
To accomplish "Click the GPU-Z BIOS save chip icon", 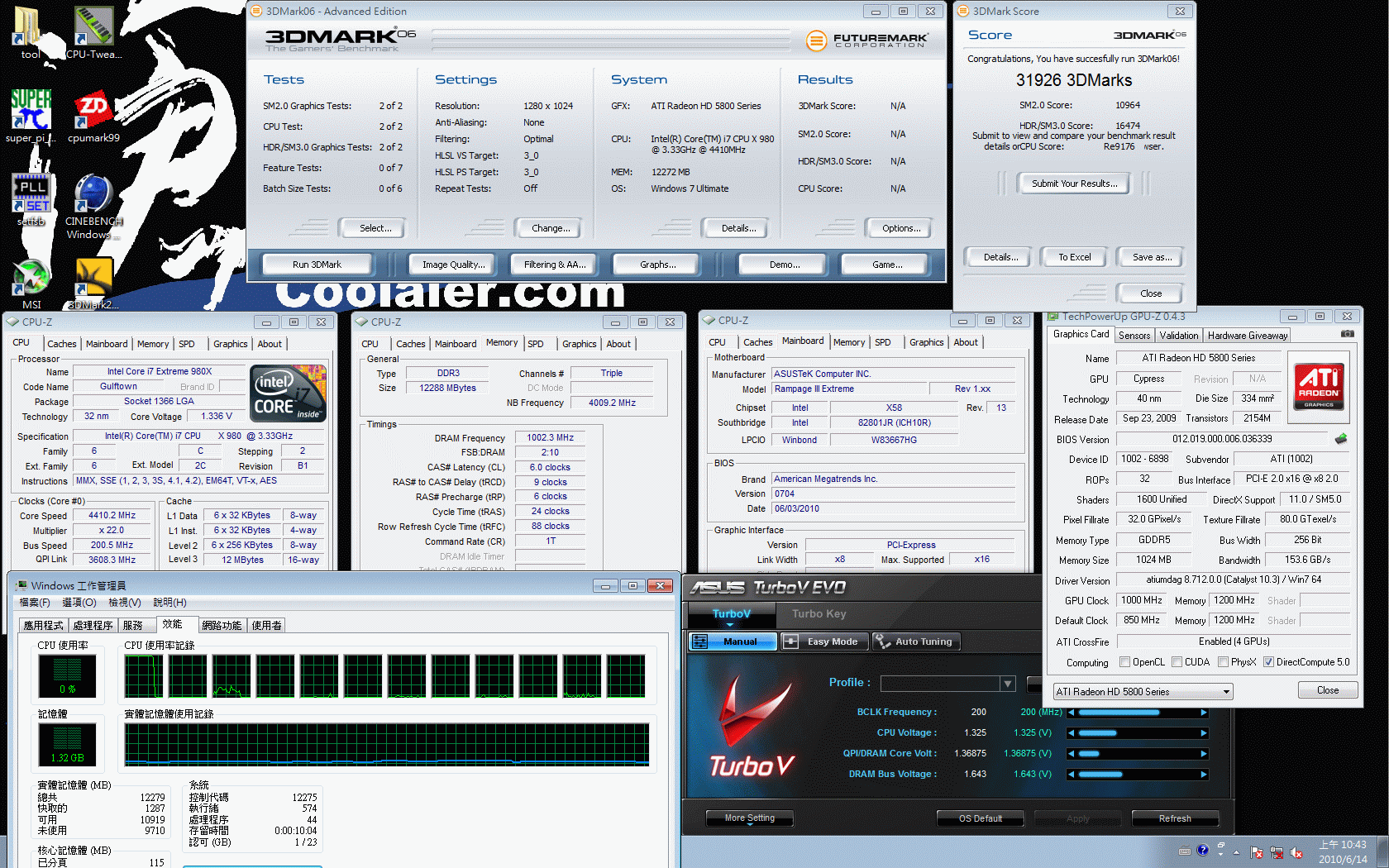I will click(1341, 439).
